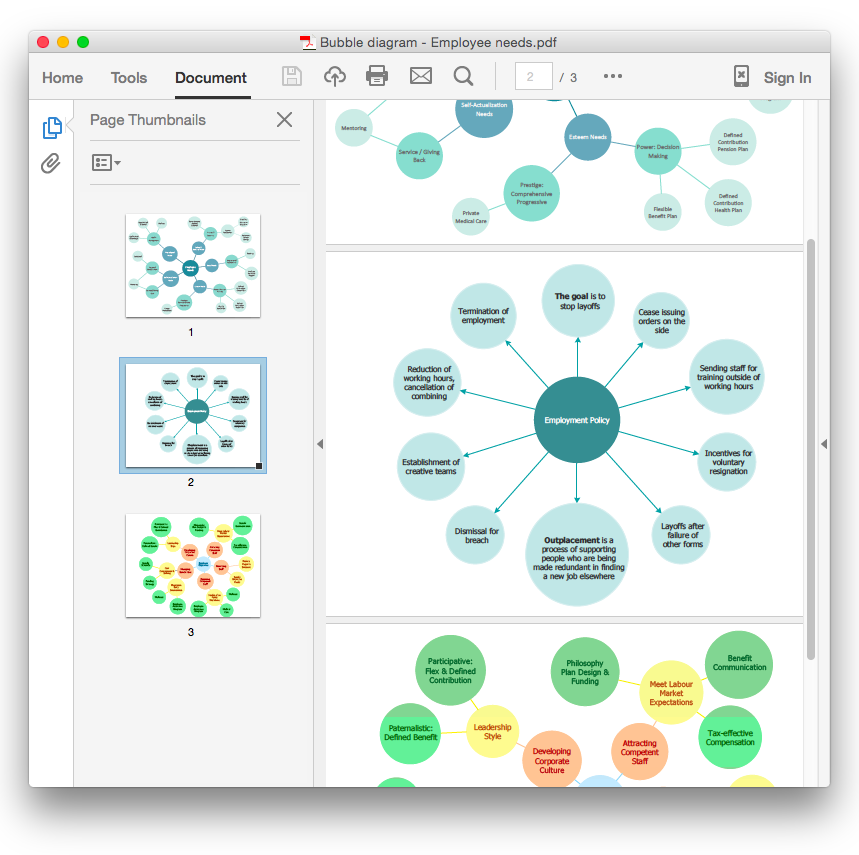
Task: Click 'Defined Contribution Health Plan' bubble
Action: pyautogui.click(x=728, y=203)
